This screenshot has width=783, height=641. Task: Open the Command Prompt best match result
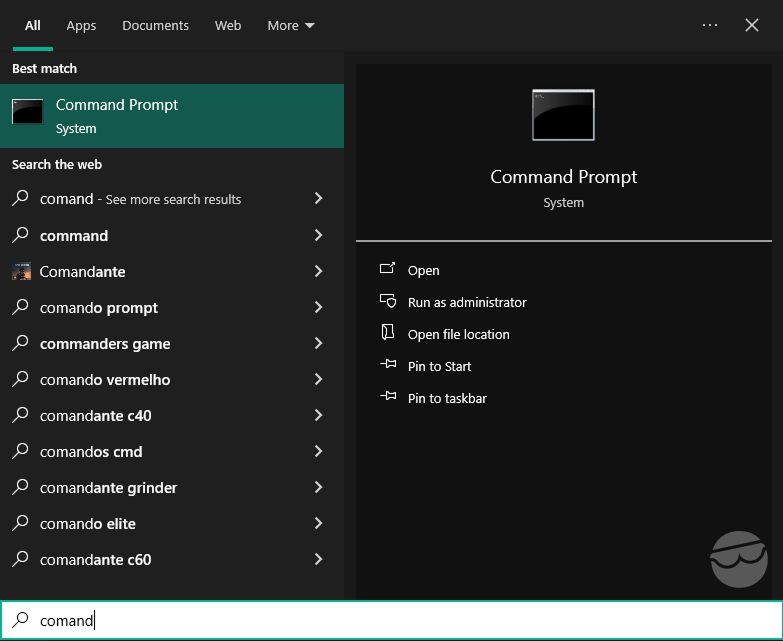(x=172, y=116)
